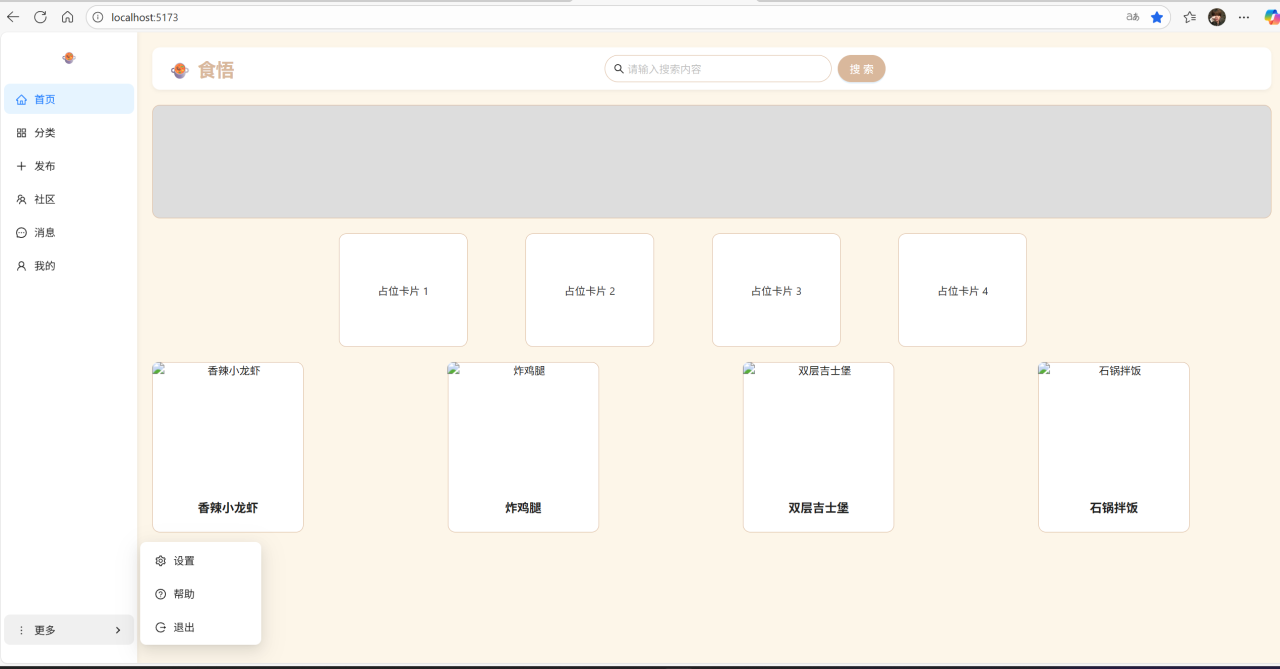Click the 分类 grid icon
Image resolution: width=1280 pixels, height=669 pixels.
[21, 133]
